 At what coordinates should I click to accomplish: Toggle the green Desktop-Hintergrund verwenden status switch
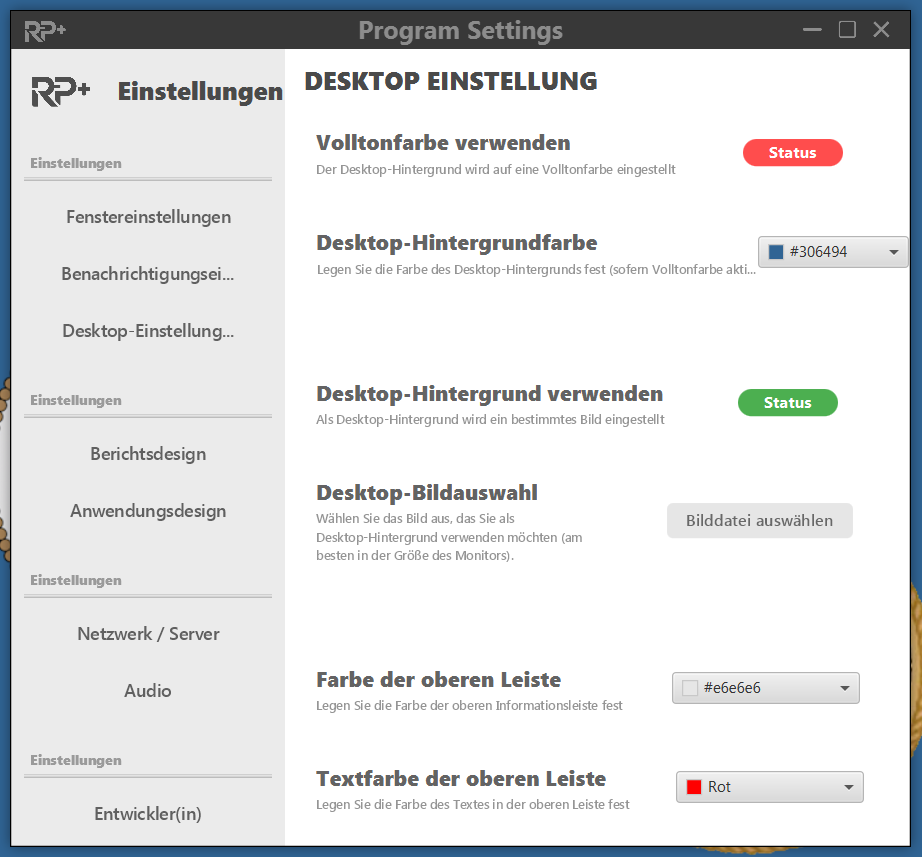click(x=787, y=403)
